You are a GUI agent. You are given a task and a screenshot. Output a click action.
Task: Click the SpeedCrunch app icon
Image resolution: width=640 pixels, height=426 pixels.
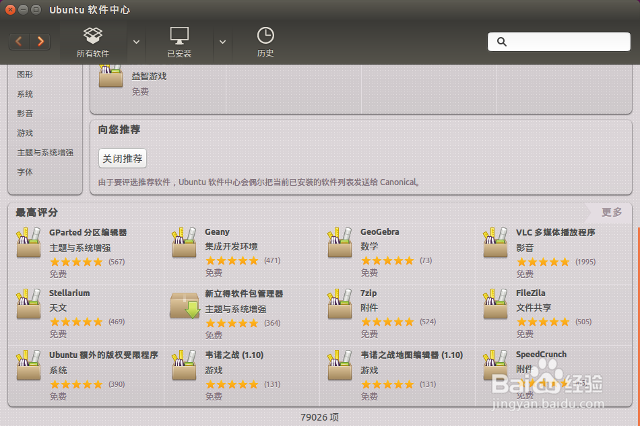495,365
